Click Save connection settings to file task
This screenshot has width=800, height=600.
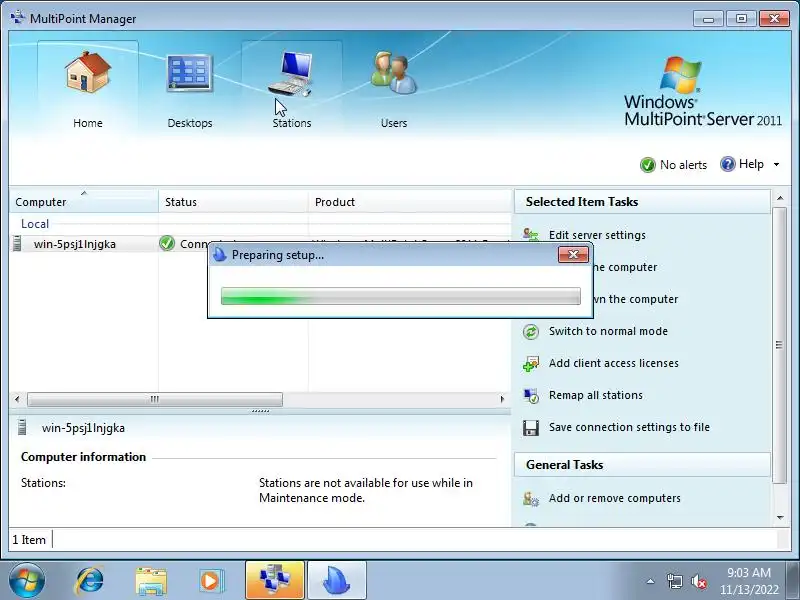click(x=629, y=427)
